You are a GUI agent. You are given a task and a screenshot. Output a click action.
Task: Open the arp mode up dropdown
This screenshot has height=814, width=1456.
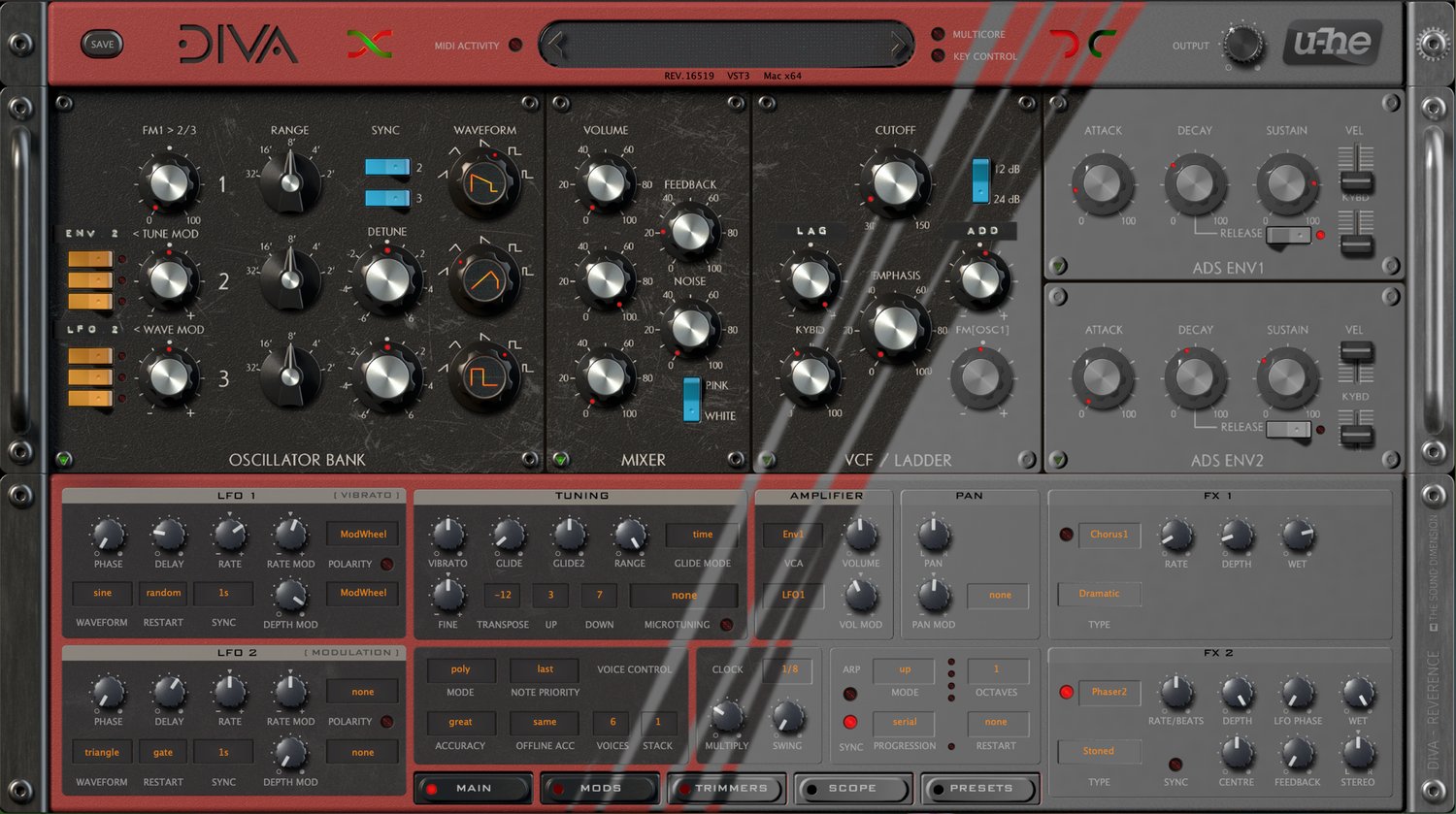pyautogui.click(x=905, y=669)
